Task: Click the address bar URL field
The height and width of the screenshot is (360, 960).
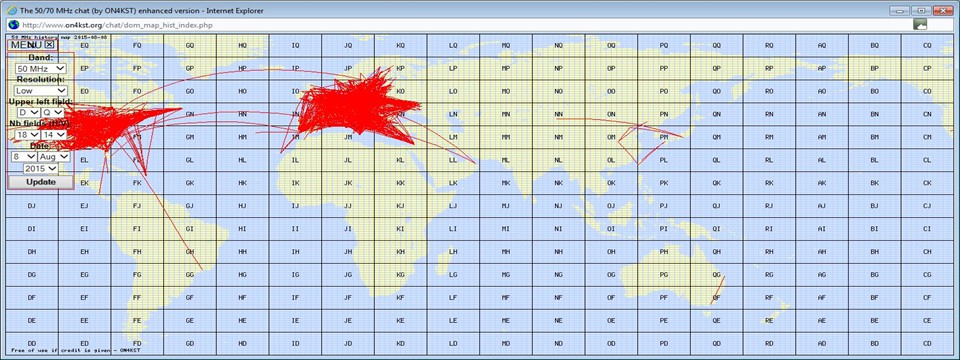Action: 465,24
